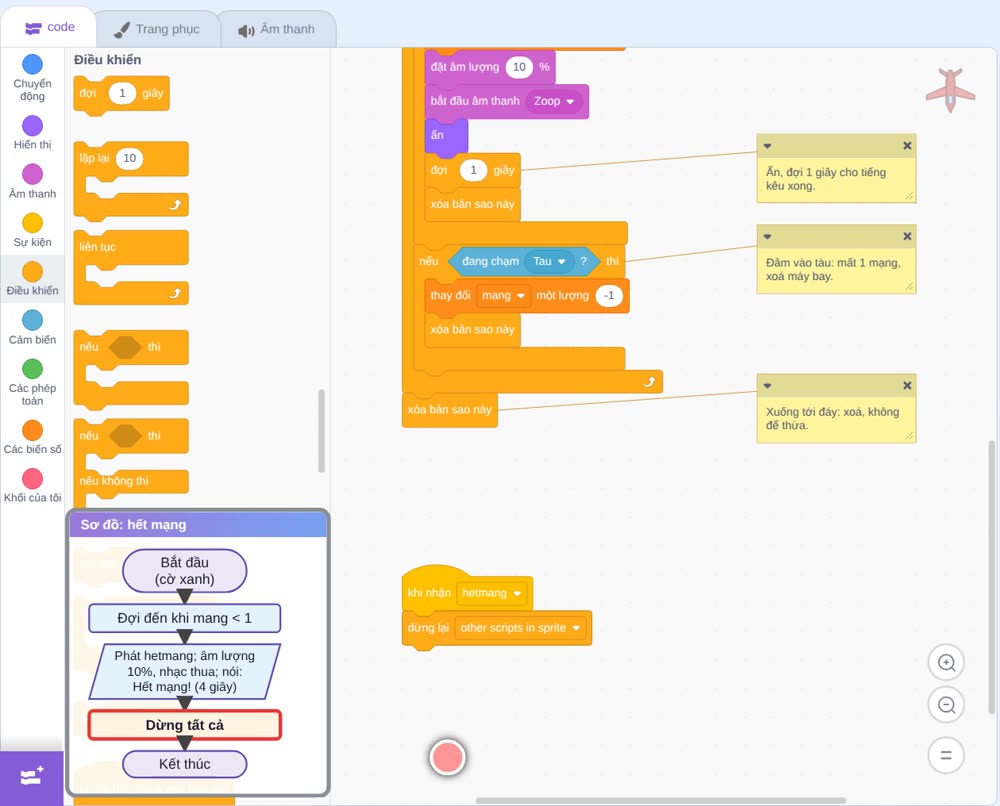1000x806 pixels.
Task: Switch to the Âm thanh tab
Action: click(277, 29)
